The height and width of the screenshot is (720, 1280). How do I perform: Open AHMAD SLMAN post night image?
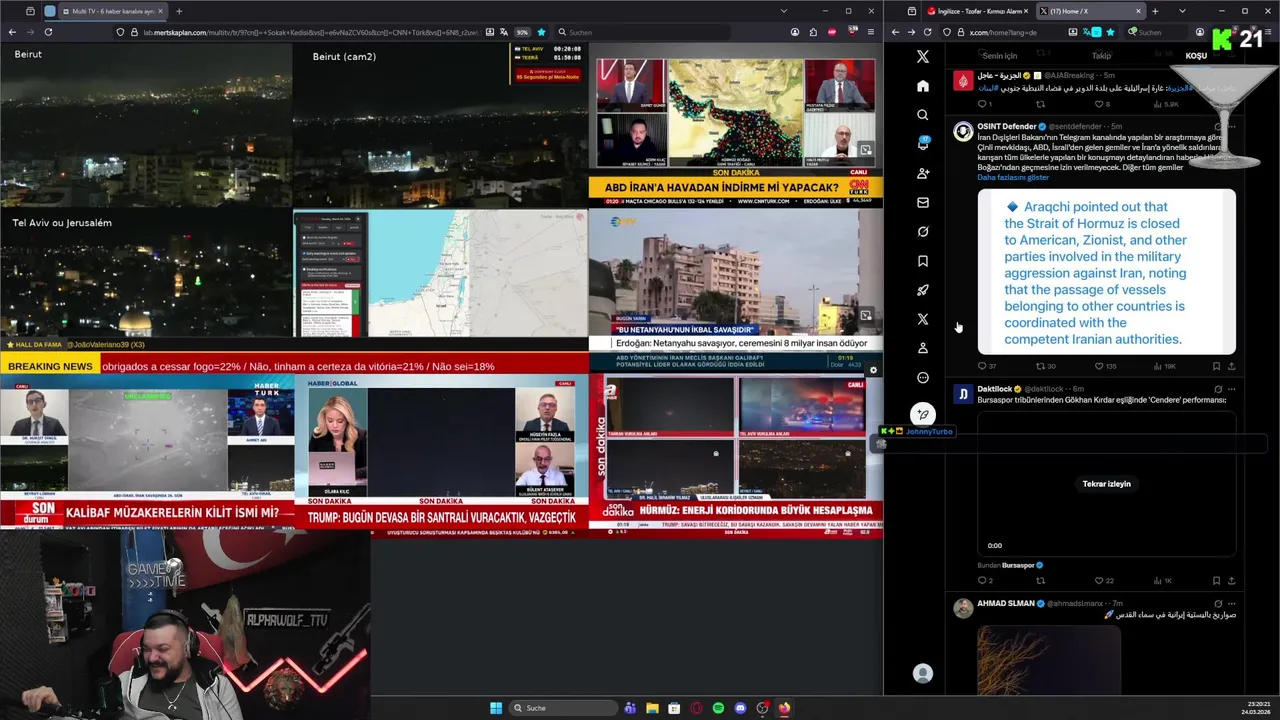1049,660
